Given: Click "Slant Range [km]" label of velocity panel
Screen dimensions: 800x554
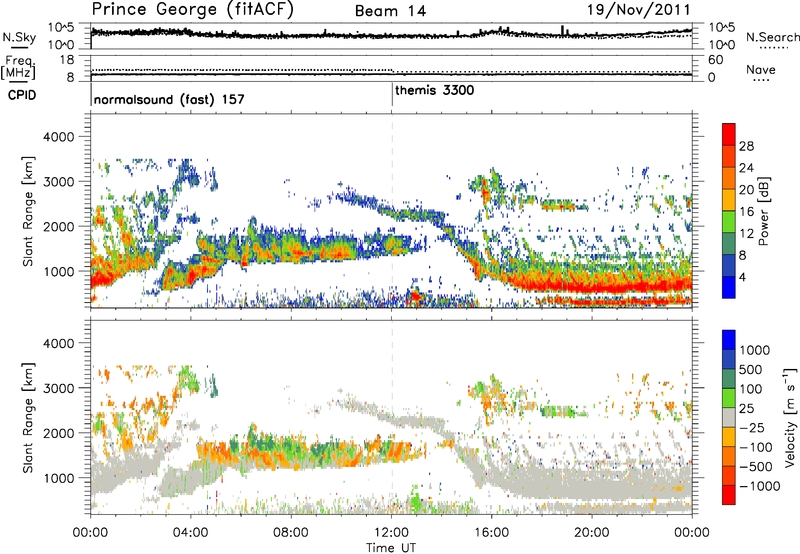Looking at the screenshot, I should 29,418.
